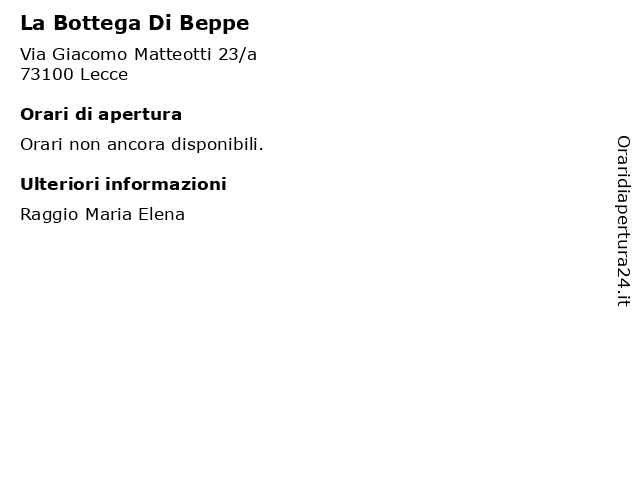Click the bold word "apertura"
This screenshot has height=480, width=640.
coord(140,116)
